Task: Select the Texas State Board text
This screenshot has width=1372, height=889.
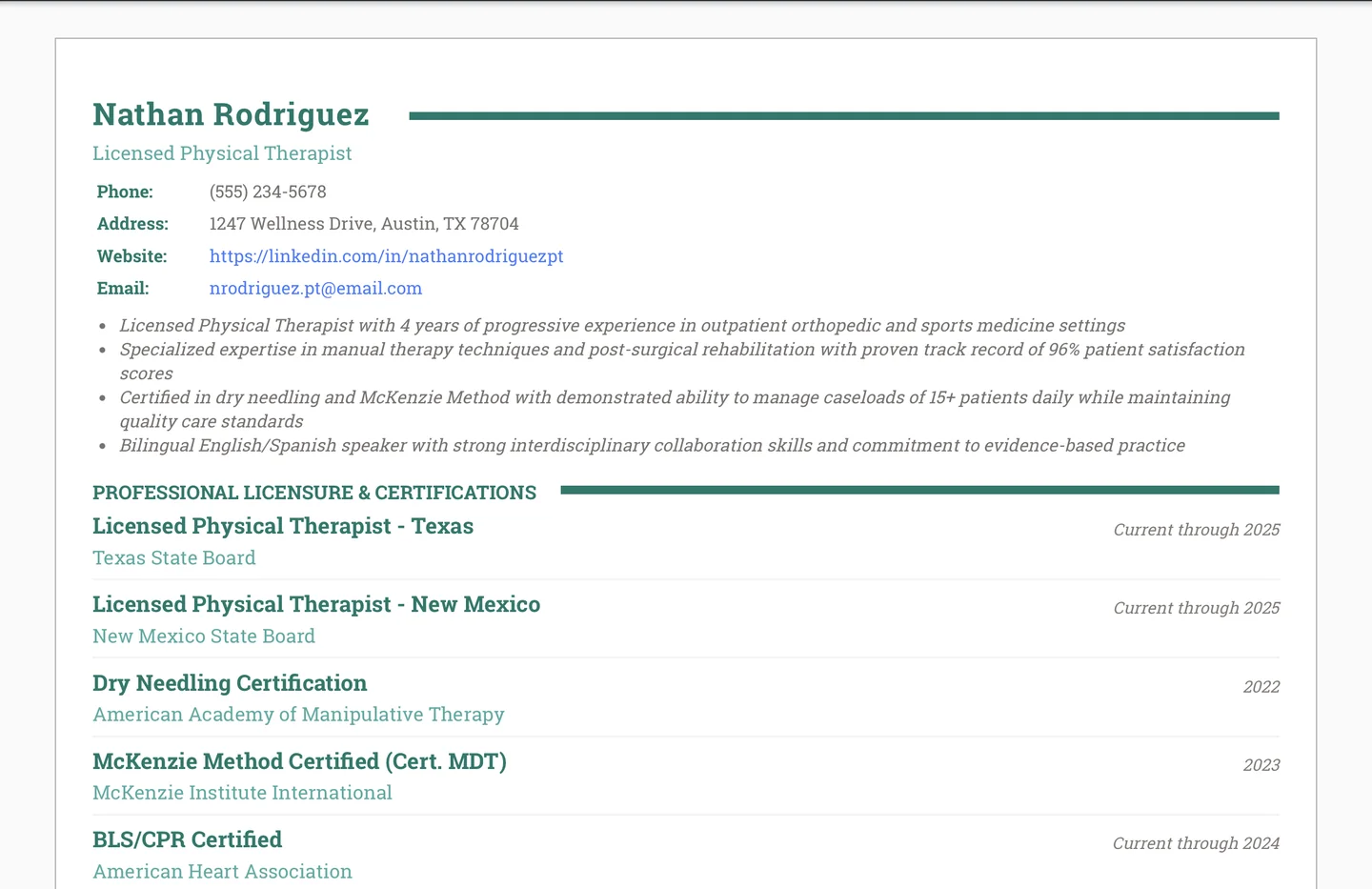Action: 173,557
